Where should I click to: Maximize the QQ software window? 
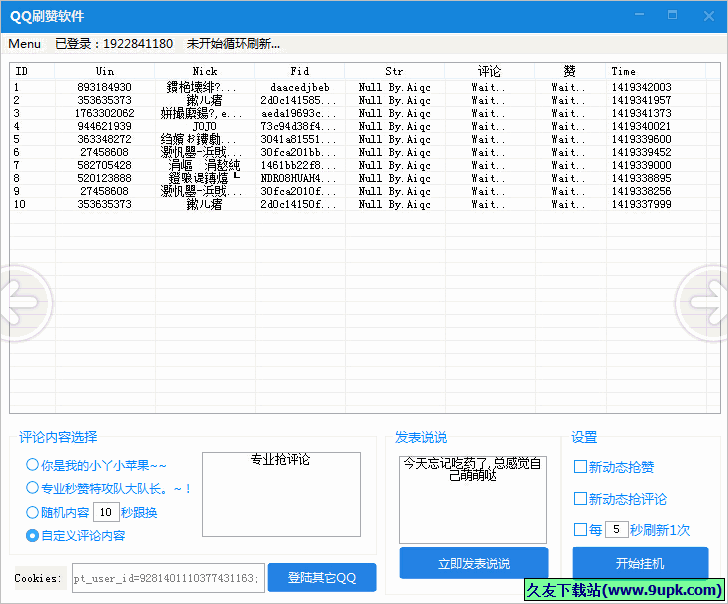click(672, 15)
